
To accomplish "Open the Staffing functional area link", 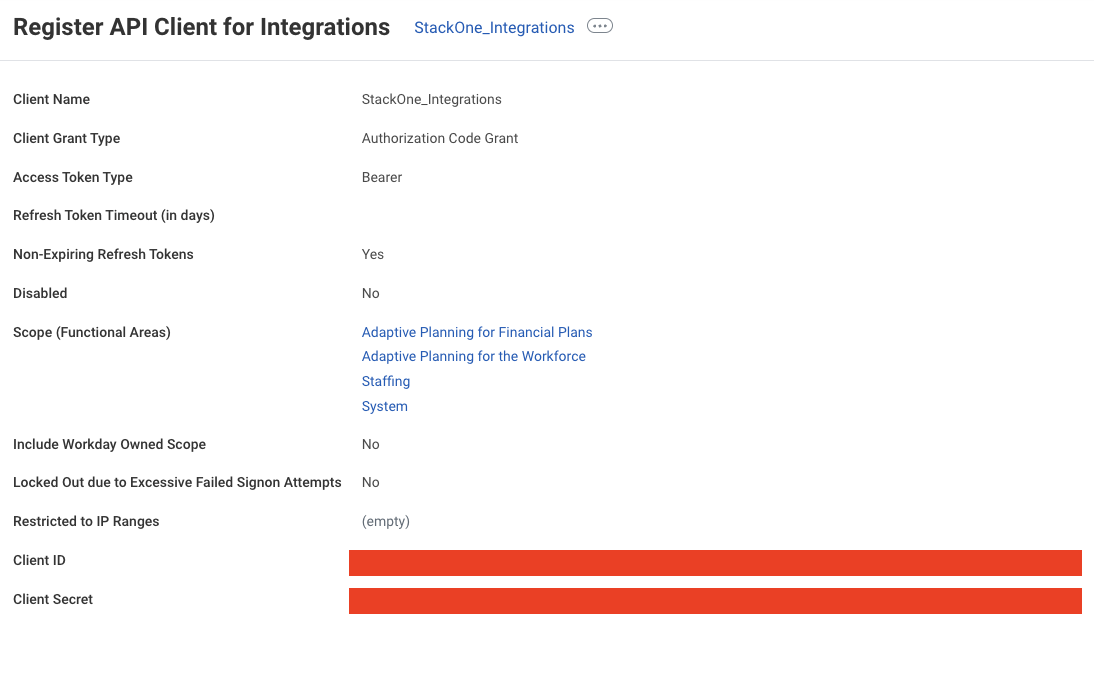I will pos(386,381).
